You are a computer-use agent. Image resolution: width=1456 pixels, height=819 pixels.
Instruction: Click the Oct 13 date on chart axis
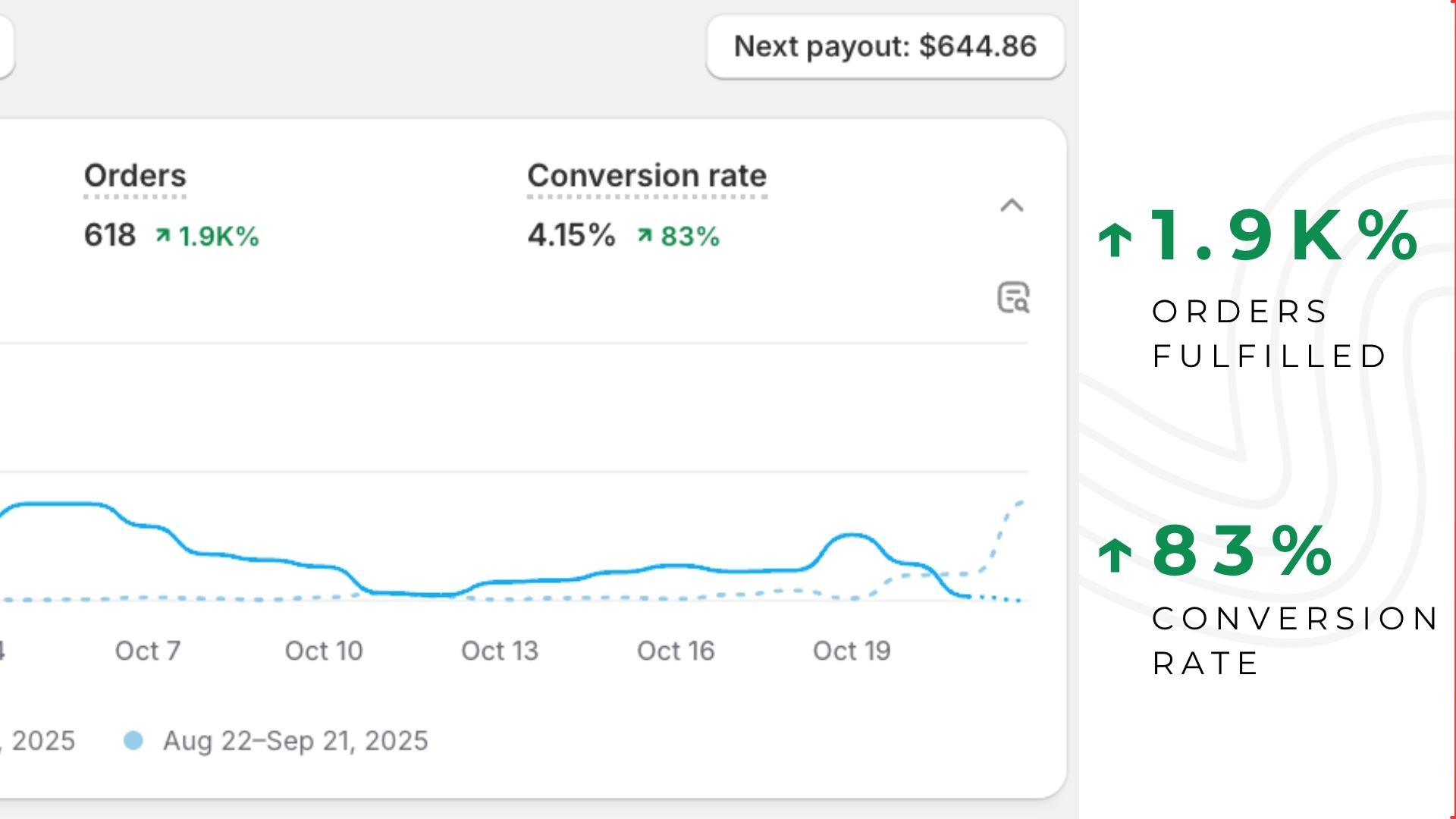point(500,651)
